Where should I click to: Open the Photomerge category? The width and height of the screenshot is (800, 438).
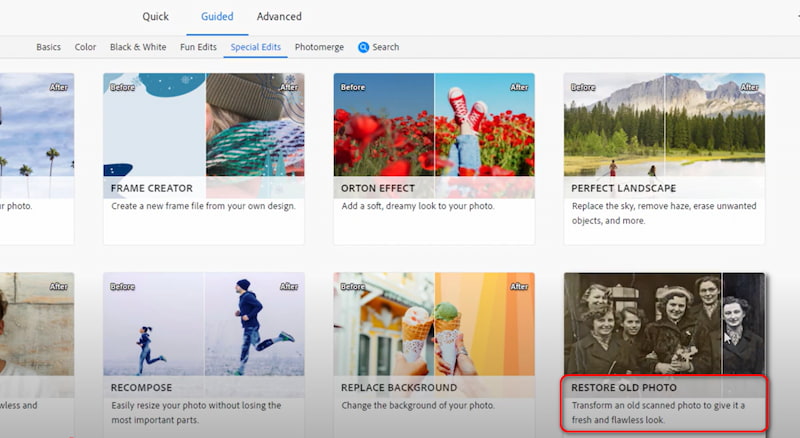coord(319,47)
